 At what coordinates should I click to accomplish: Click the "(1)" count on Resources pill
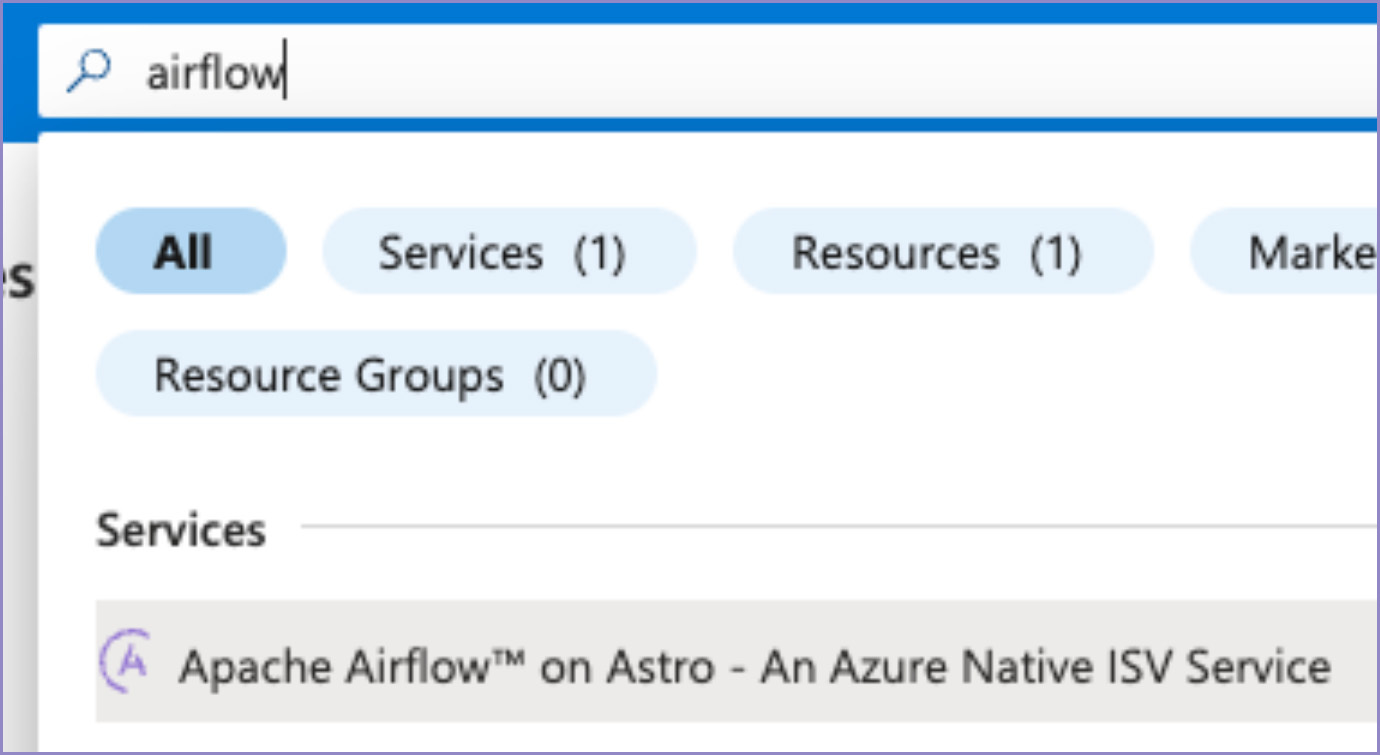[x=1055, y=253]
